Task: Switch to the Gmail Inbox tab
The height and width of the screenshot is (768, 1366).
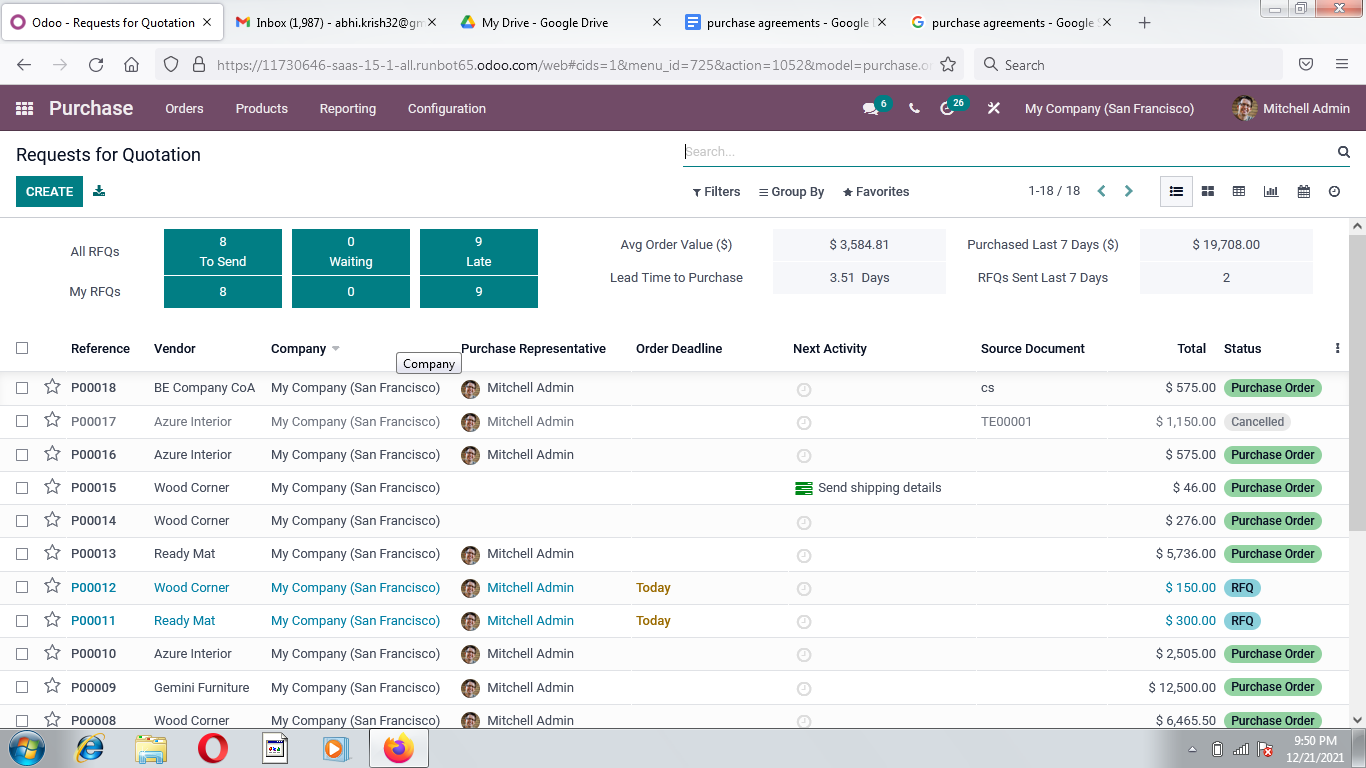Action: point(338,22)
